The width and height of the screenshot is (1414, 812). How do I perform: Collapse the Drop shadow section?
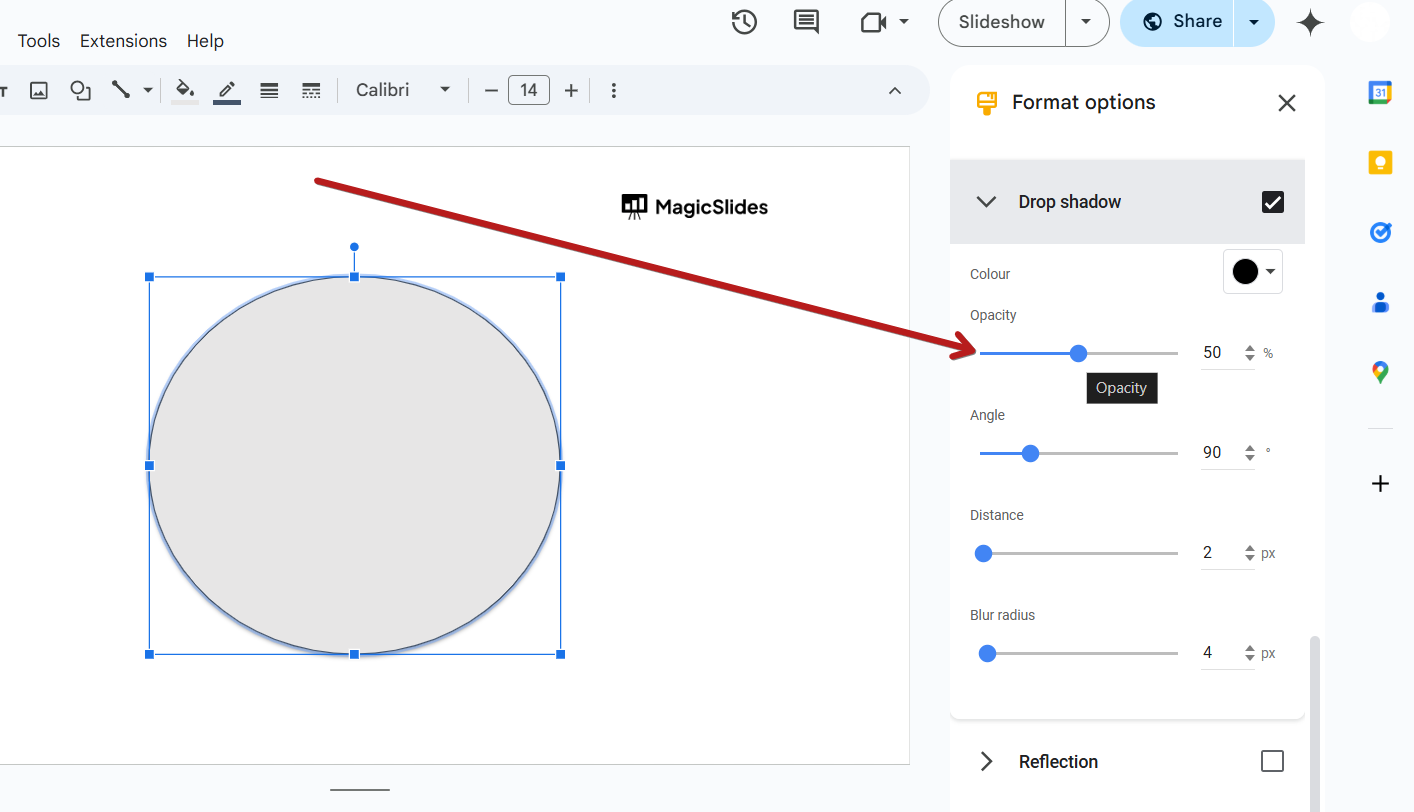987,202
